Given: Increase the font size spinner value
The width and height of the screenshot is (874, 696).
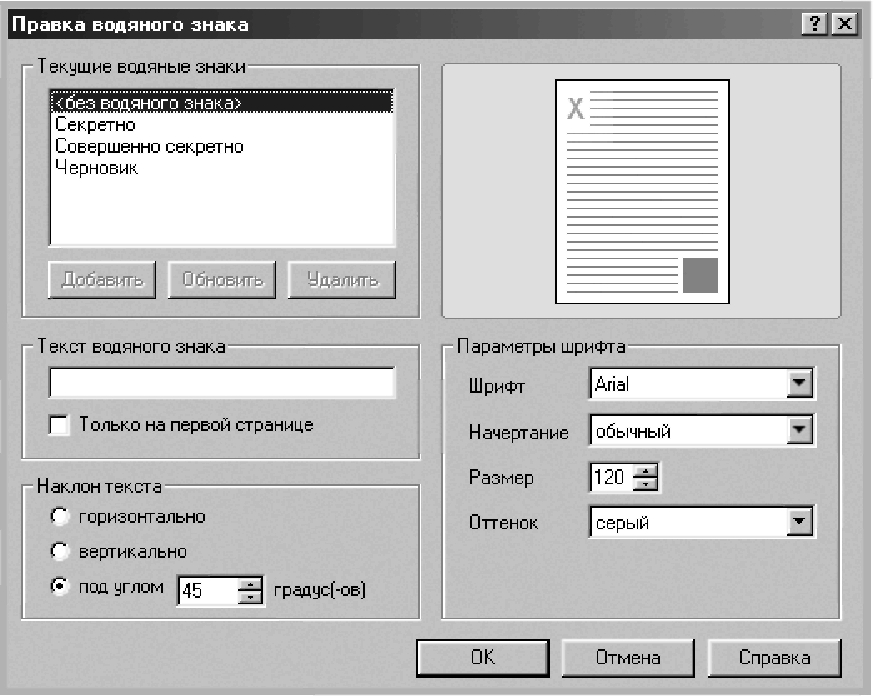Looking at the screenshot, I should pos(647,472).
